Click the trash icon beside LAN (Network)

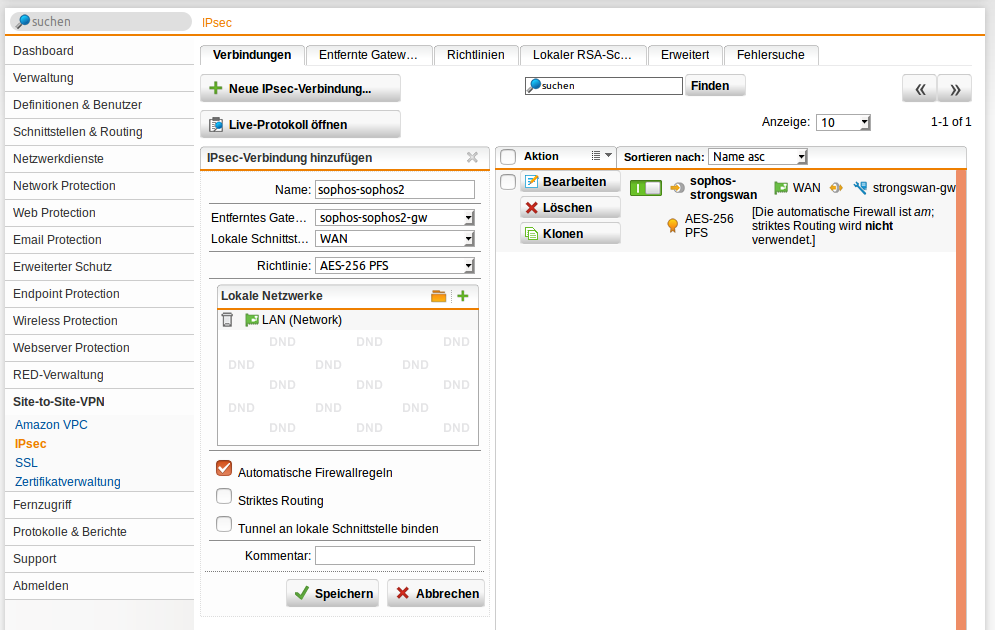[x=227, y=318]
